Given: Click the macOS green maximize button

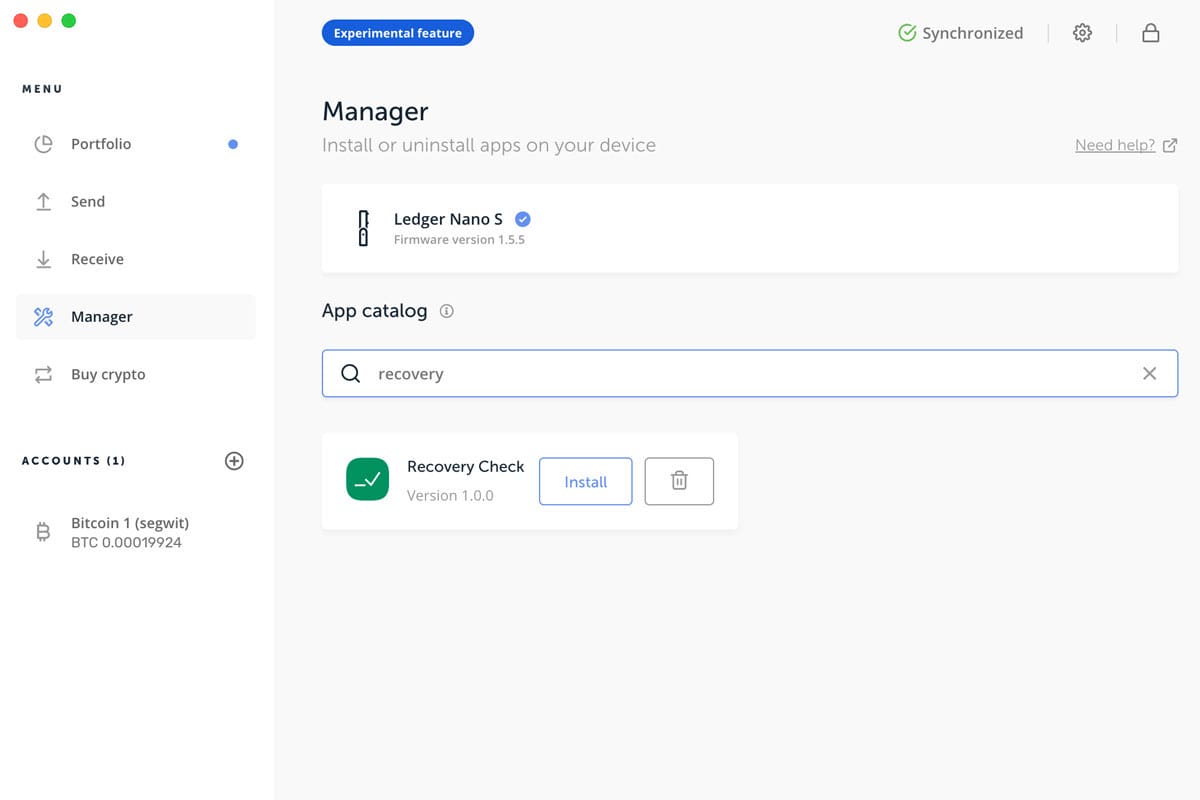Looking at the screenshot, I should pos(69,20).
